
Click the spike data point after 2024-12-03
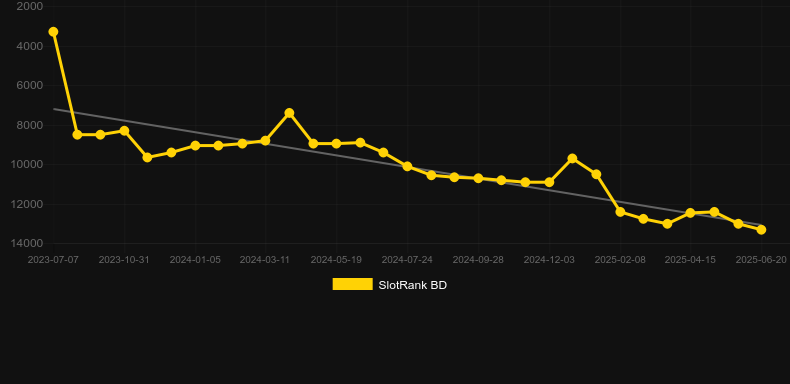(x=572, y=158)
